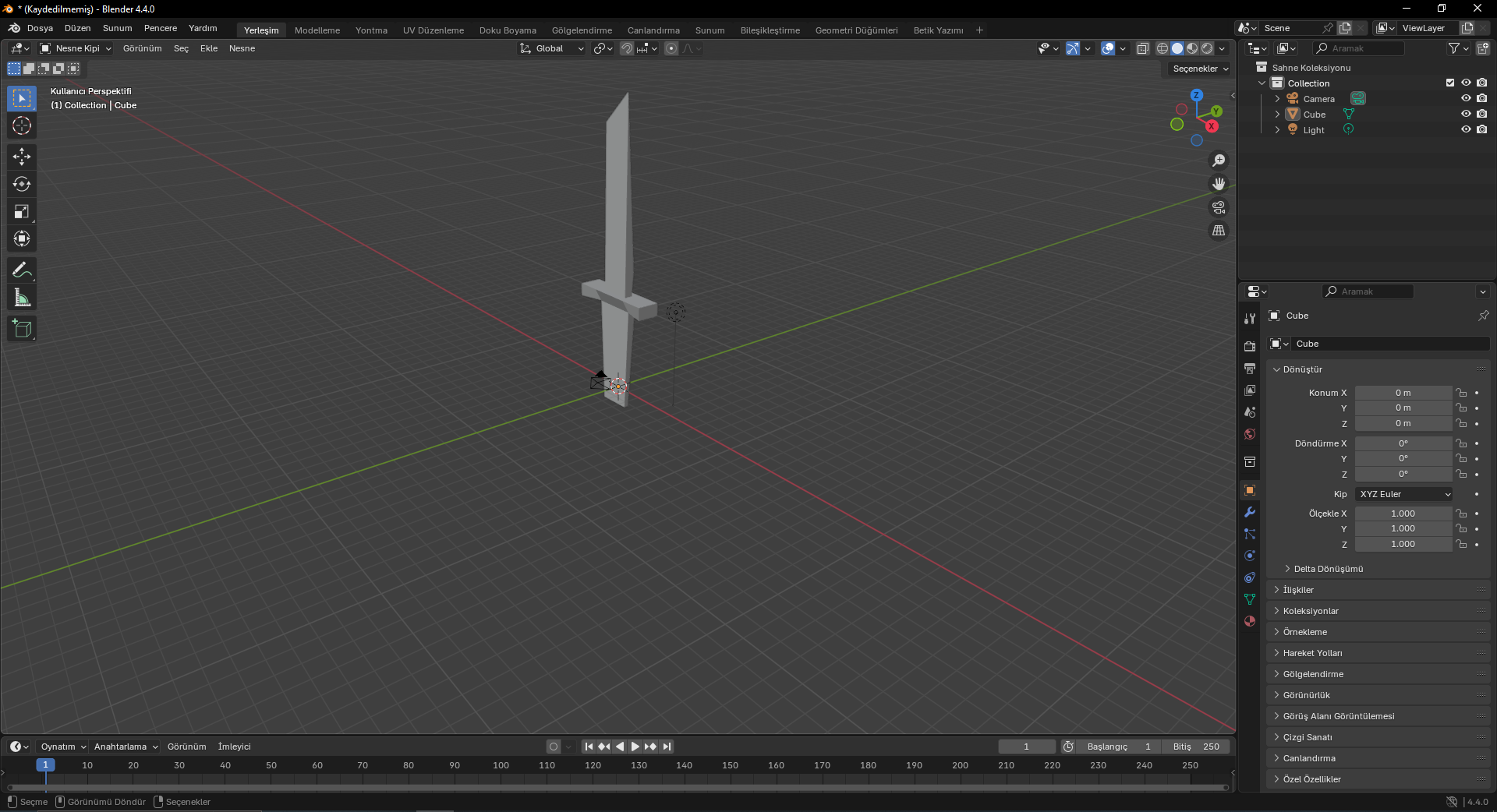Switch to the Modelleme workspace tab
Image resolution: width=1497 pixels, height=812 pixels.
pyautogui.click(x=317, y=30)
